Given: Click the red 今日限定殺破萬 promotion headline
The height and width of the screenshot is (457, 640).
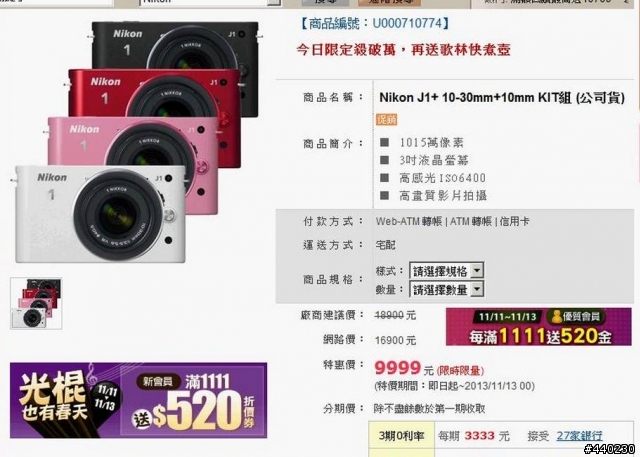Looking at the screenshot, I should point(403,50).
